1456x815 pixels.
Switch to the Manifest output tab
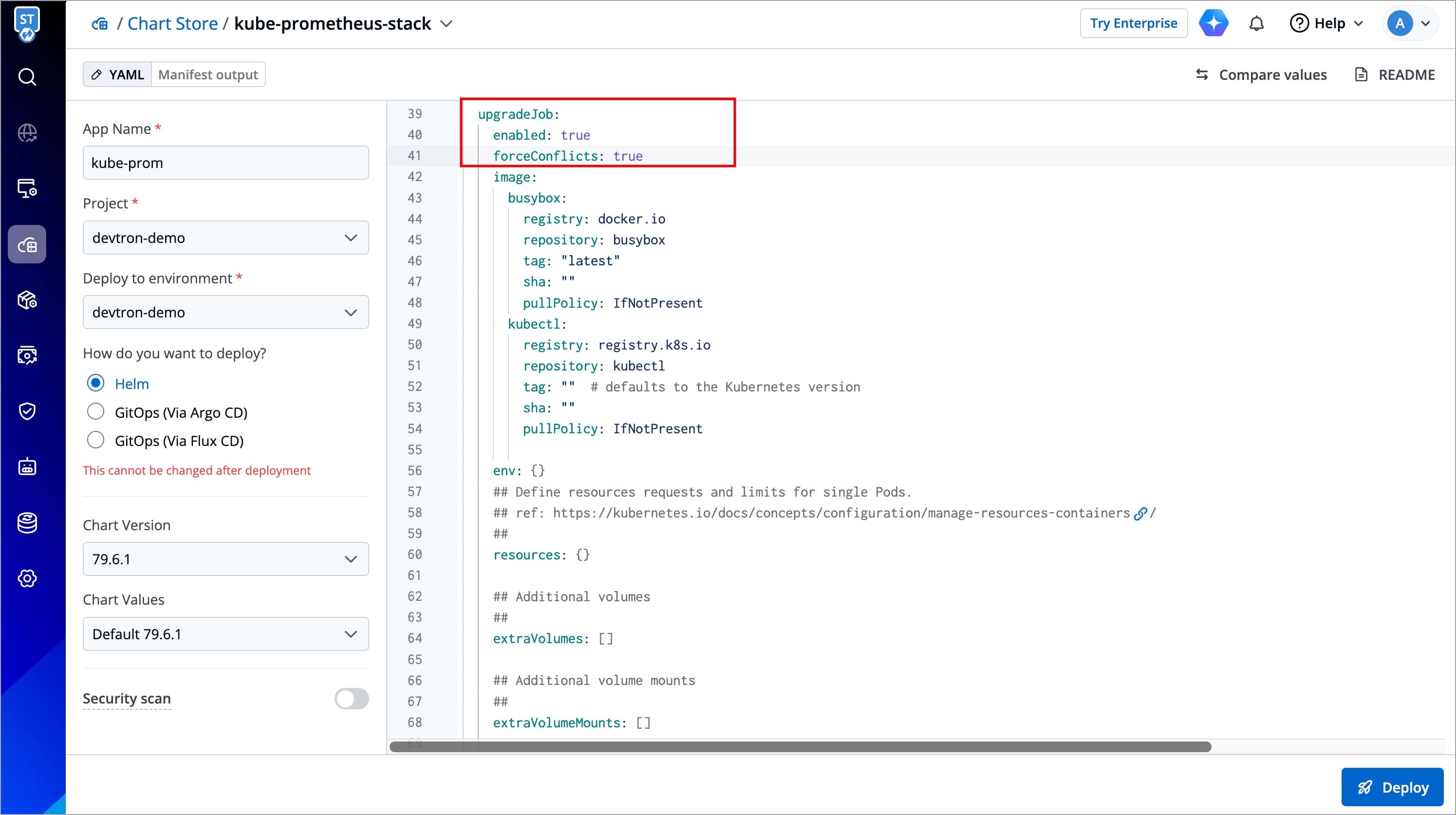(x=208, y=74)
